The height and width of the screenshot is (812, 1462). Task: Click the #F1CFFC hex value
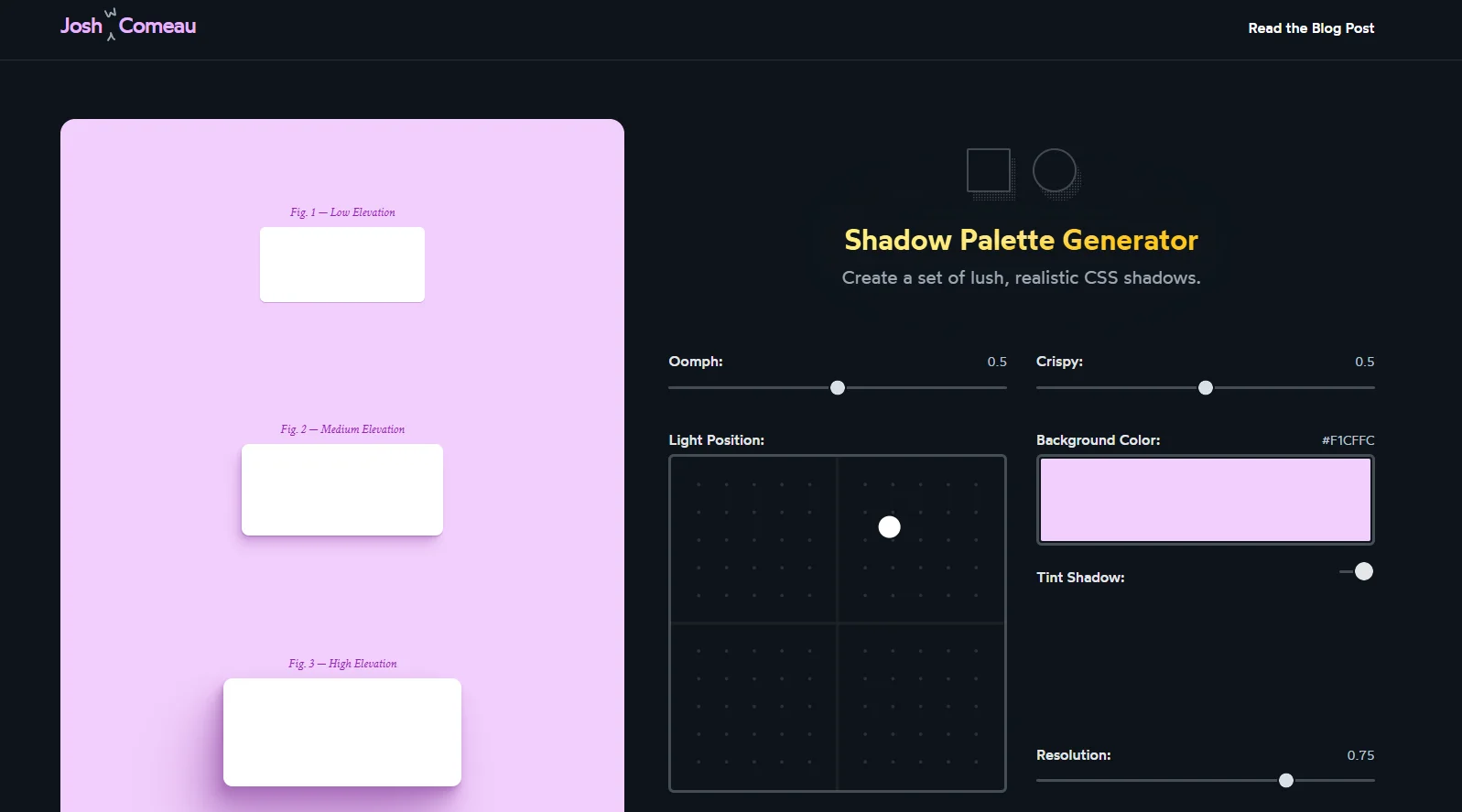click(1348, 440)
